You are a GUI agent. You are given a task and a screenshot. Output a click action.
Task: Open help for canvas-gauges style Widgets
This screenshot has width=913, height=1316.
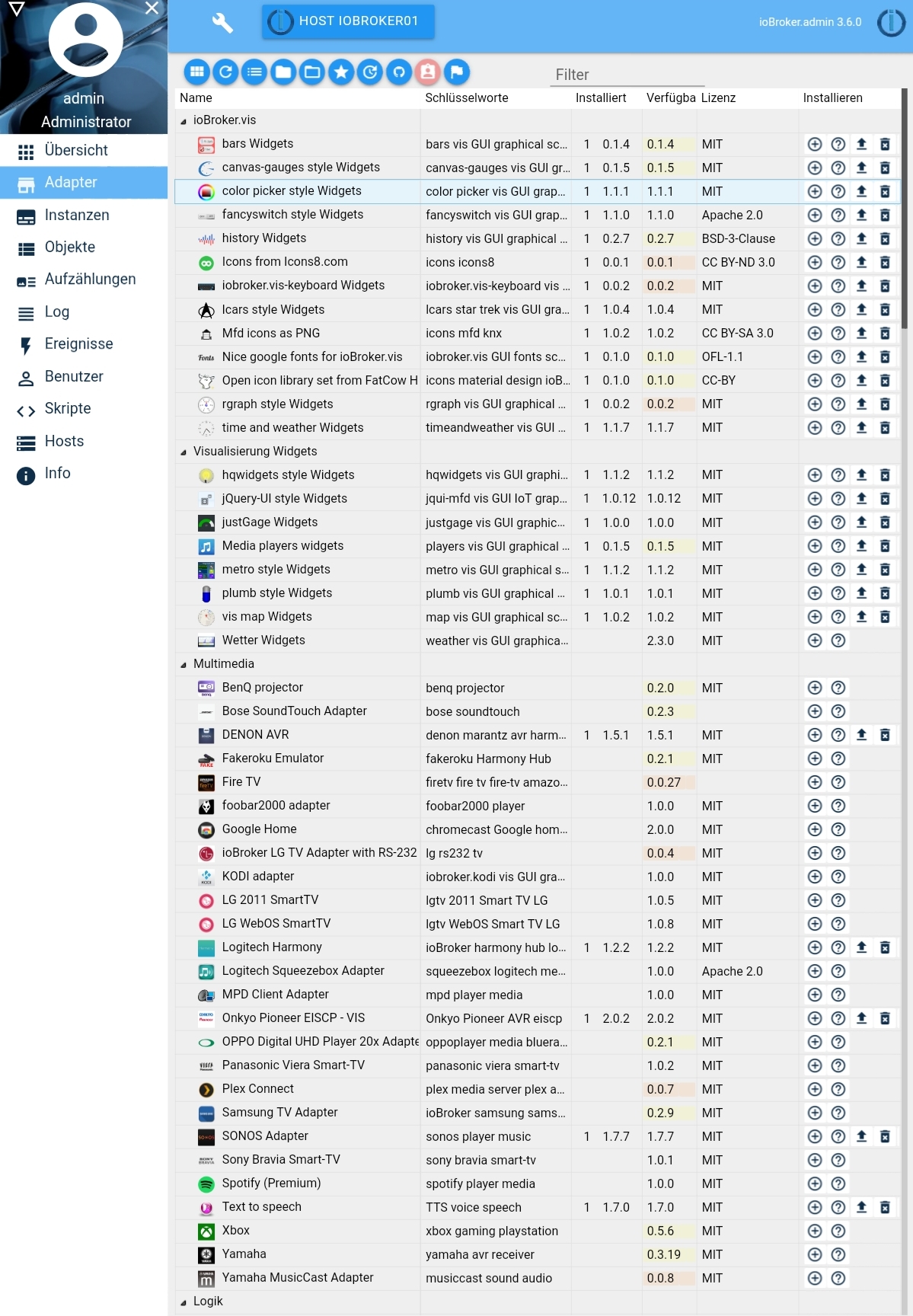tap(838, 168)
